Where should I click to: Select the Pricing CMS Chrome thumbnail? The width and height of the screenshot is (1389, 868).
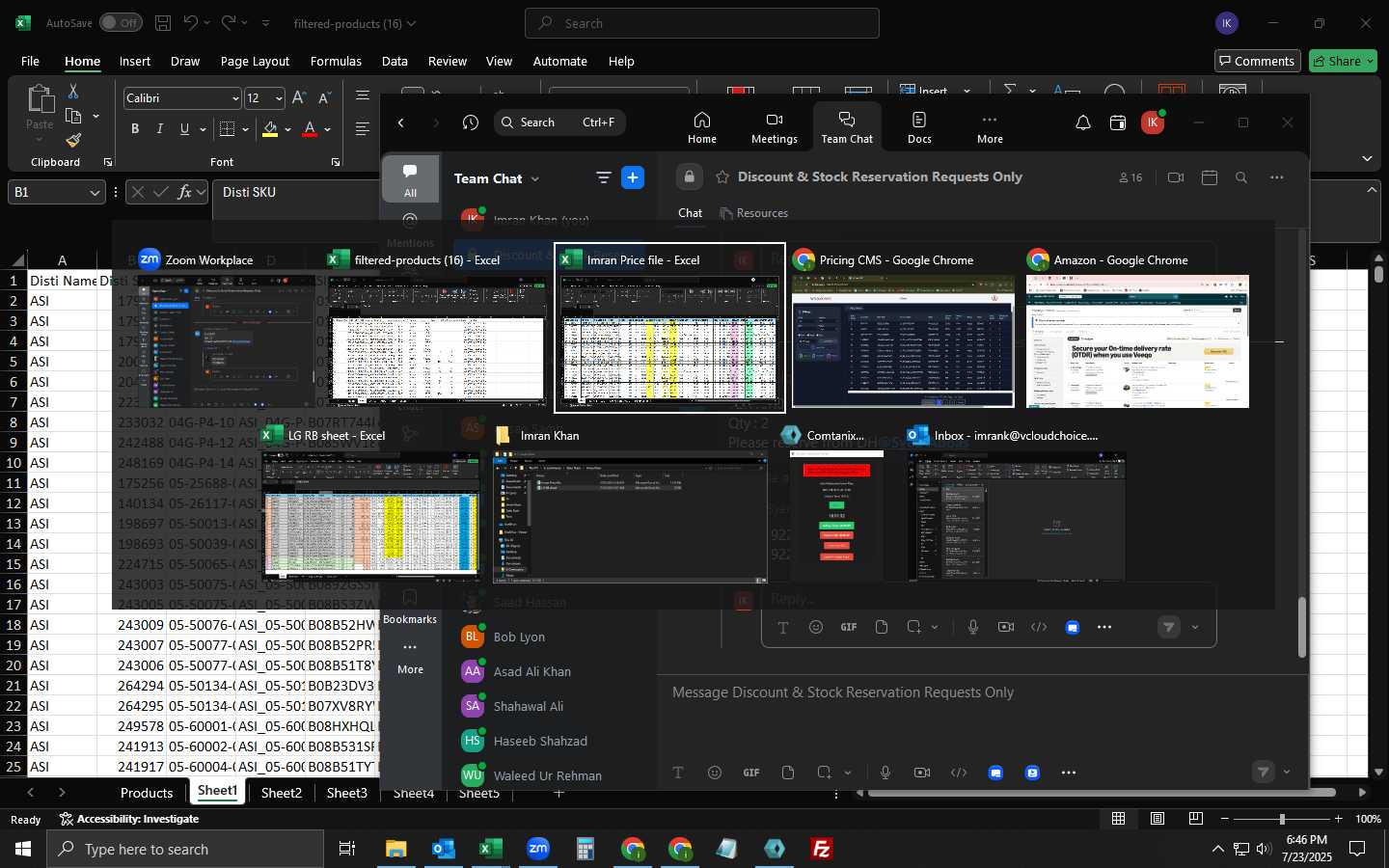click(903, 328)
